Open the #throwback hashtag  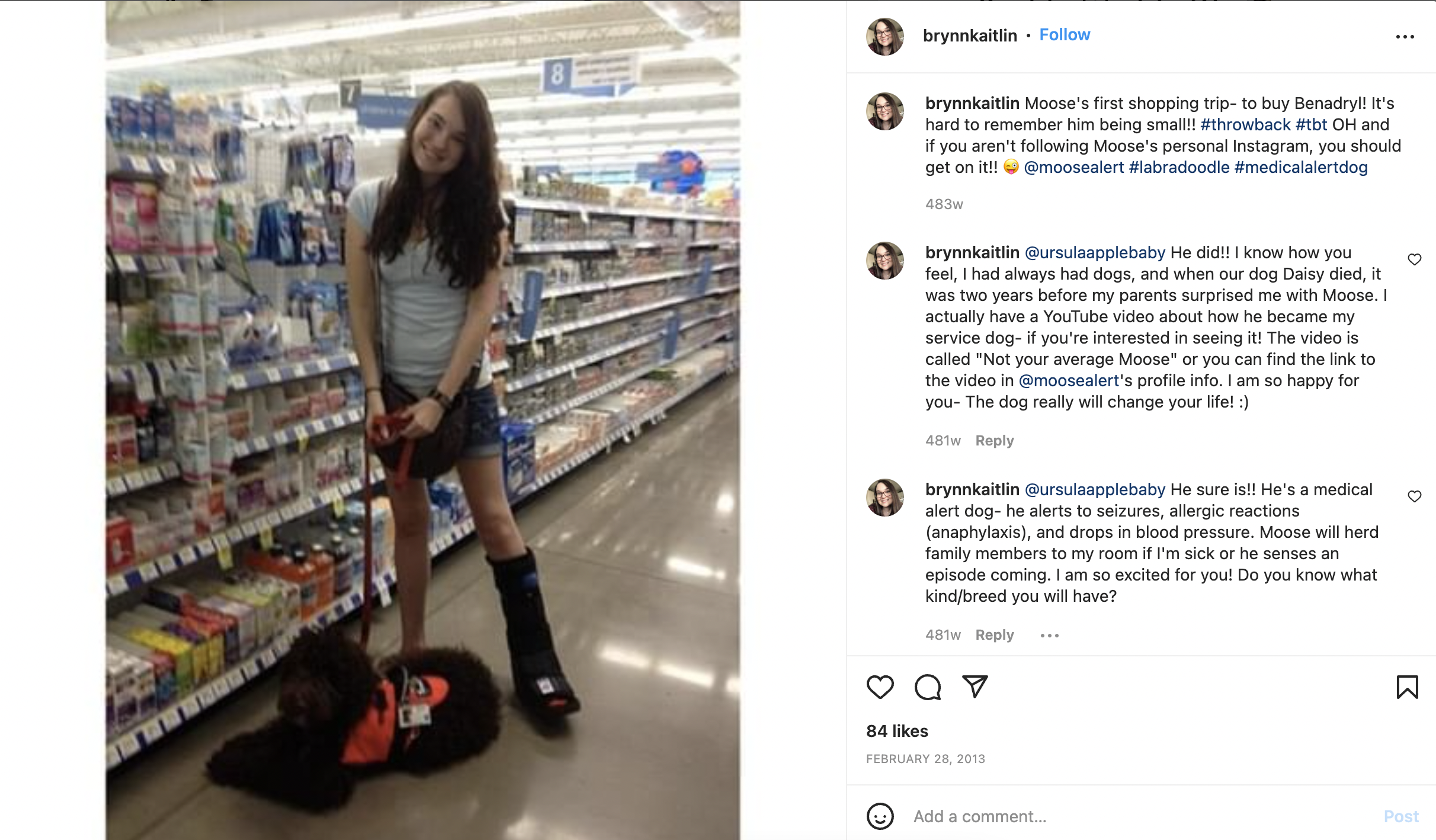pyautogui.click(x=1245, y=124)
